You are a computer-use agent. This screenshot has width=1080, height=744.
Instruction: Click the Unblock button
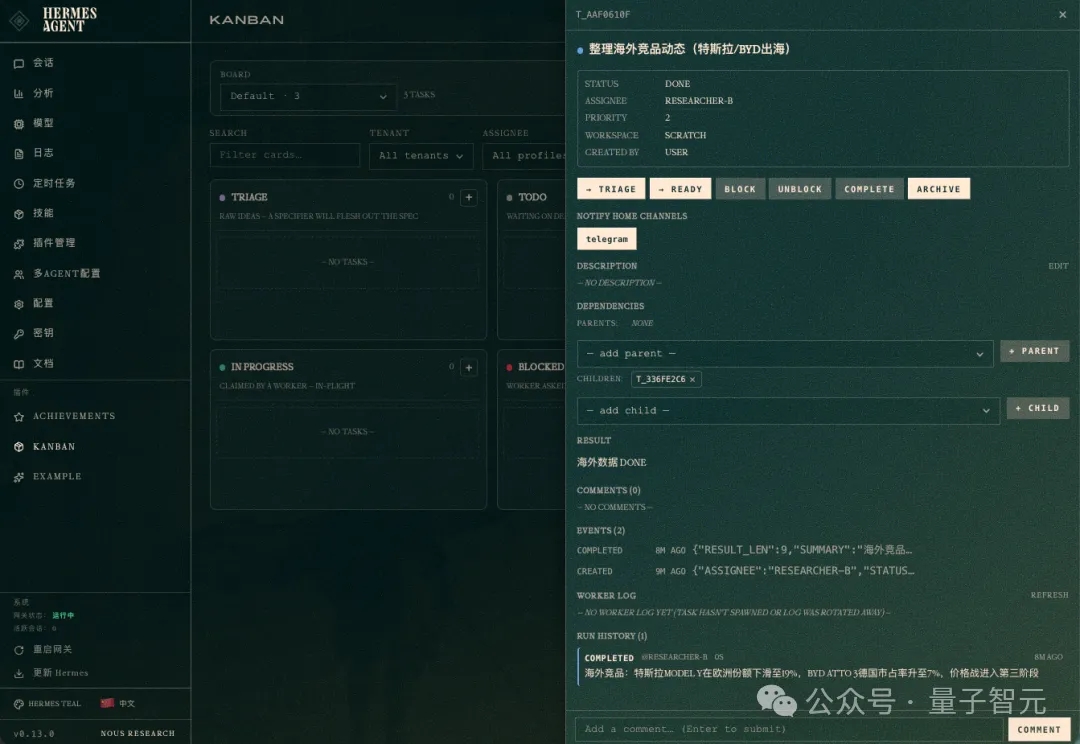point(800,189)
